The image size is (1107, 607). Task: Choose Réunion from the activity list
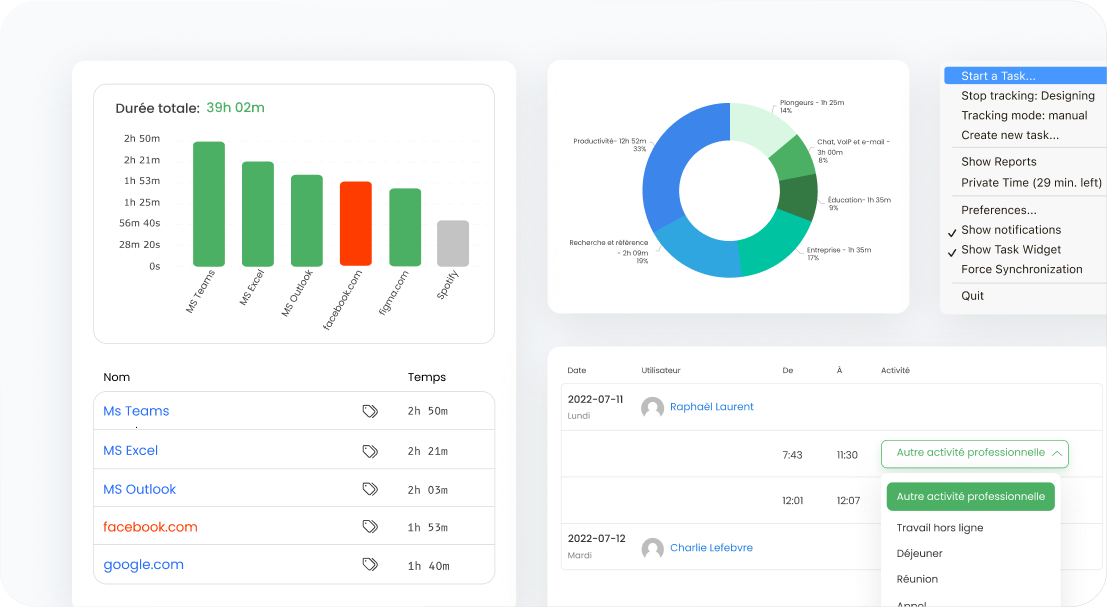point(917,579)
